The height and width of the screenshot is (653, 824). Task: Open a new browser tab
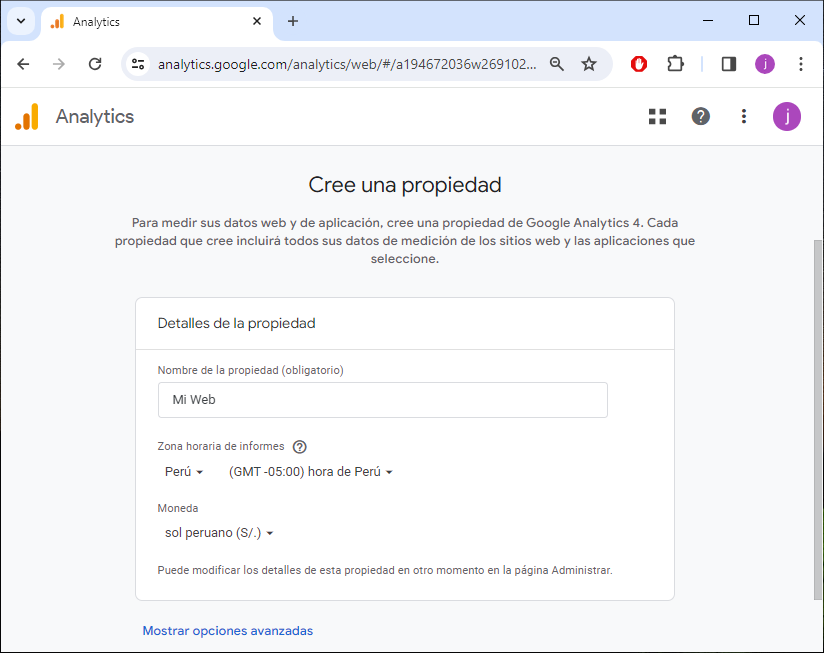(293, 21)
